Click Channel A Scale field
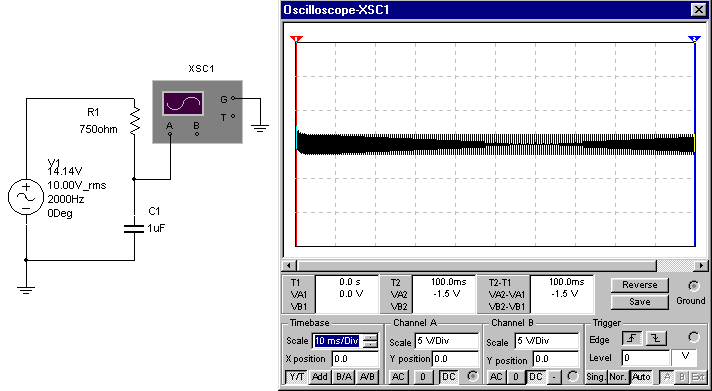Viewport: 712px width, 391px height. [x=446, y=341]
